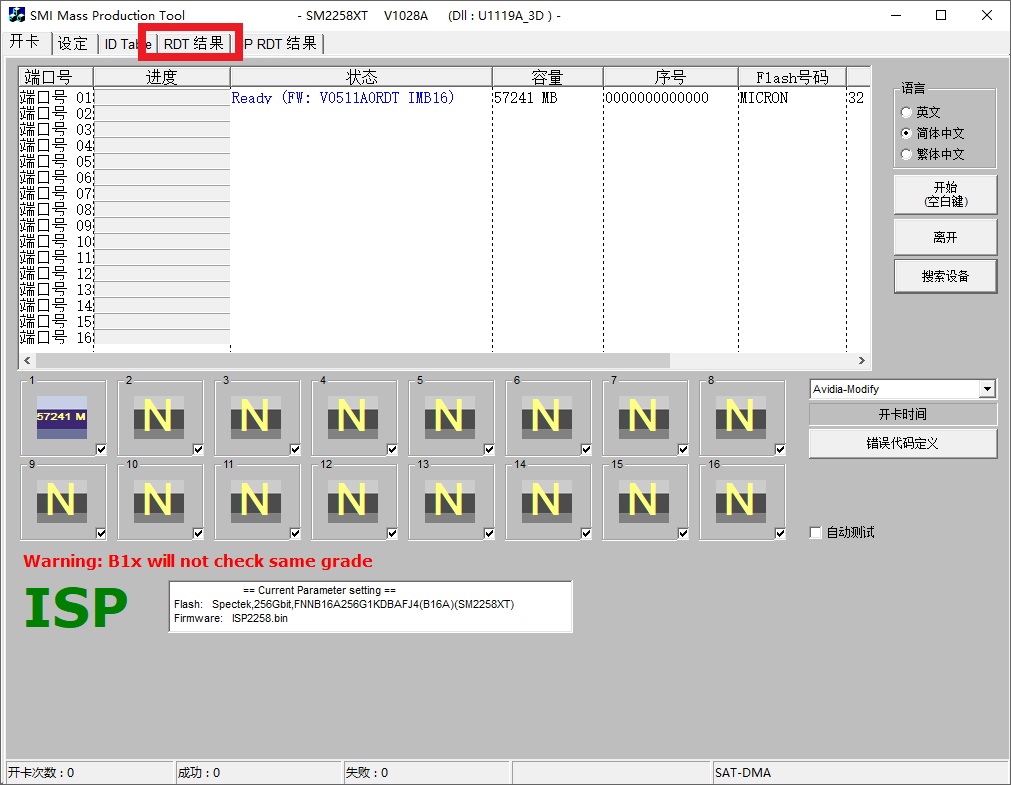
Task: Click the horizontal scrollbar left arrow
Action: [x=27, y=360]
